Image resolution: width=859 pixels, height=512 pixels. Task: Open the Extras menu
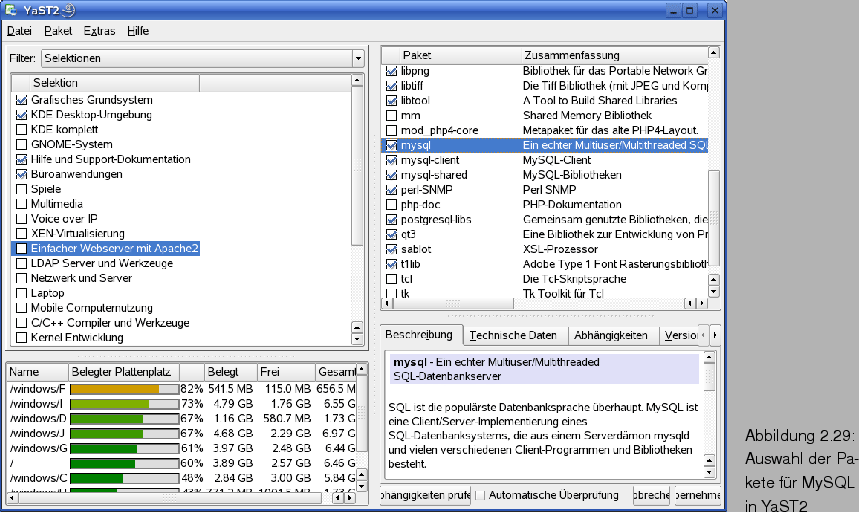(x=99, y=31)
